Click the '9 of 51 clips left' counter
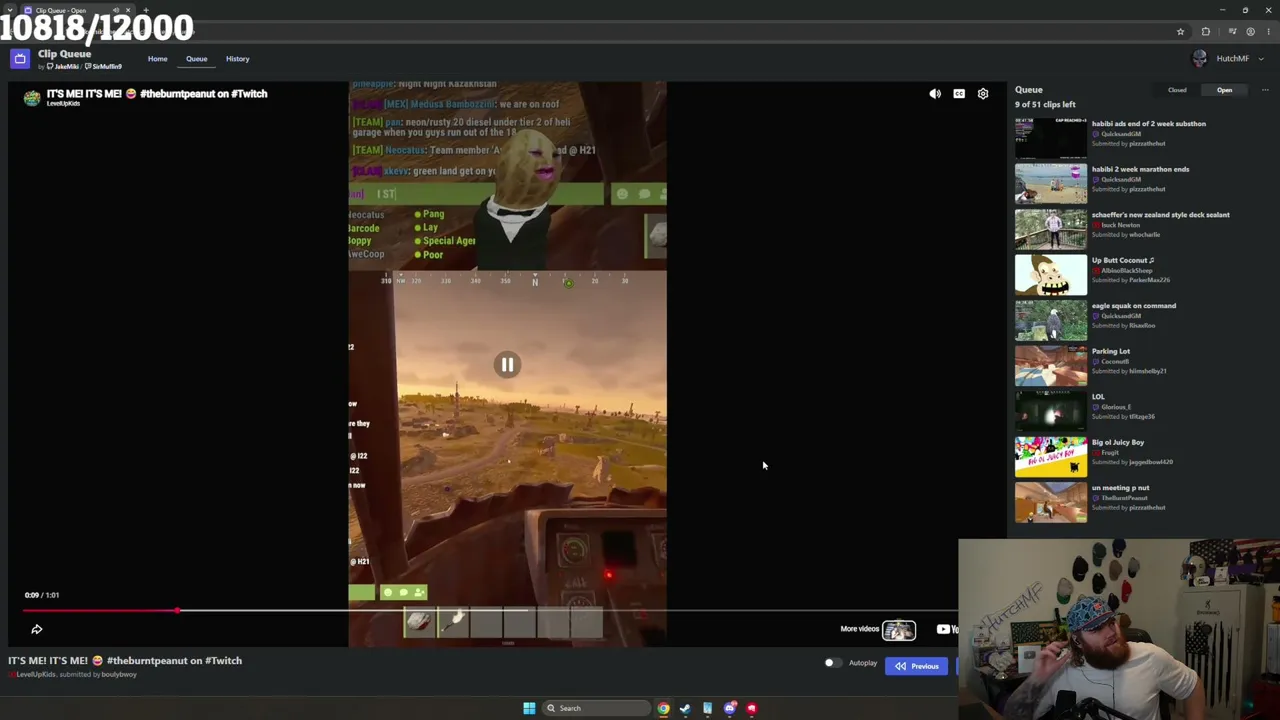Image resolution: width=1280 pixels, height=720 pixels. point(1045,104)
